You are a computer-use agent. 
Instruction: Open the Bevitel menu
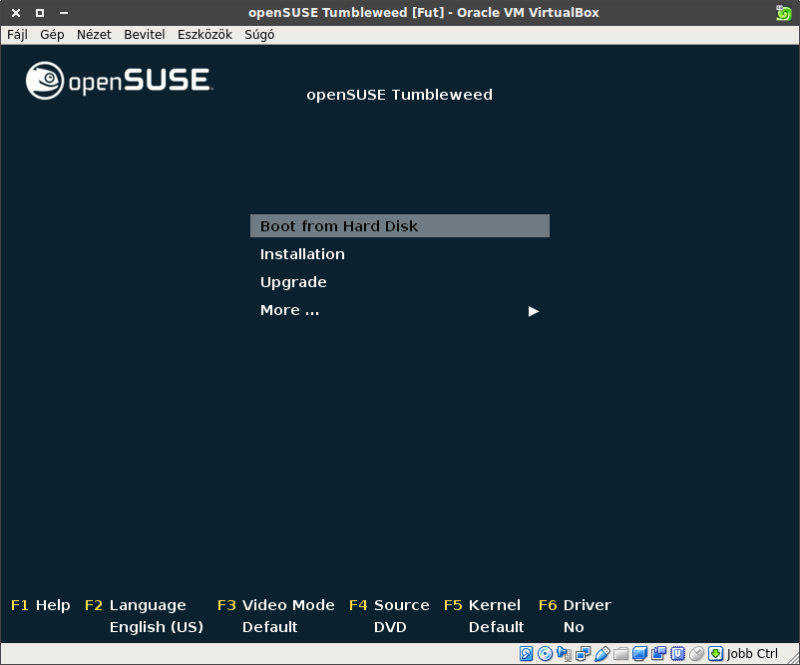click(144, 35)
